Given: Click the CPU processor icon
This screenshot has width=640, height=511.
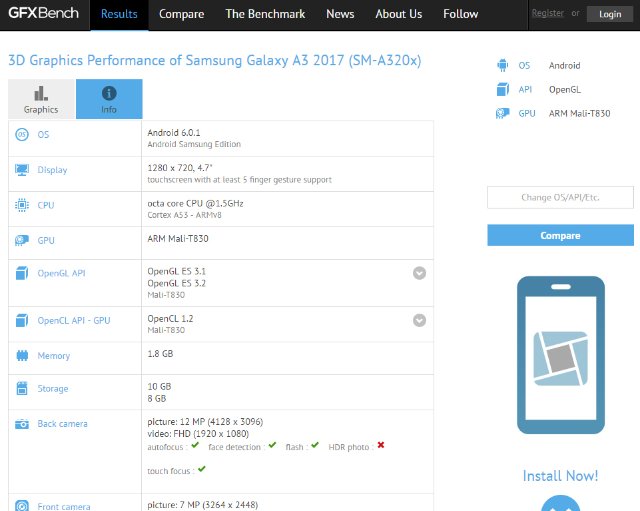Looking at the screenshot, I should pos(22,205).
